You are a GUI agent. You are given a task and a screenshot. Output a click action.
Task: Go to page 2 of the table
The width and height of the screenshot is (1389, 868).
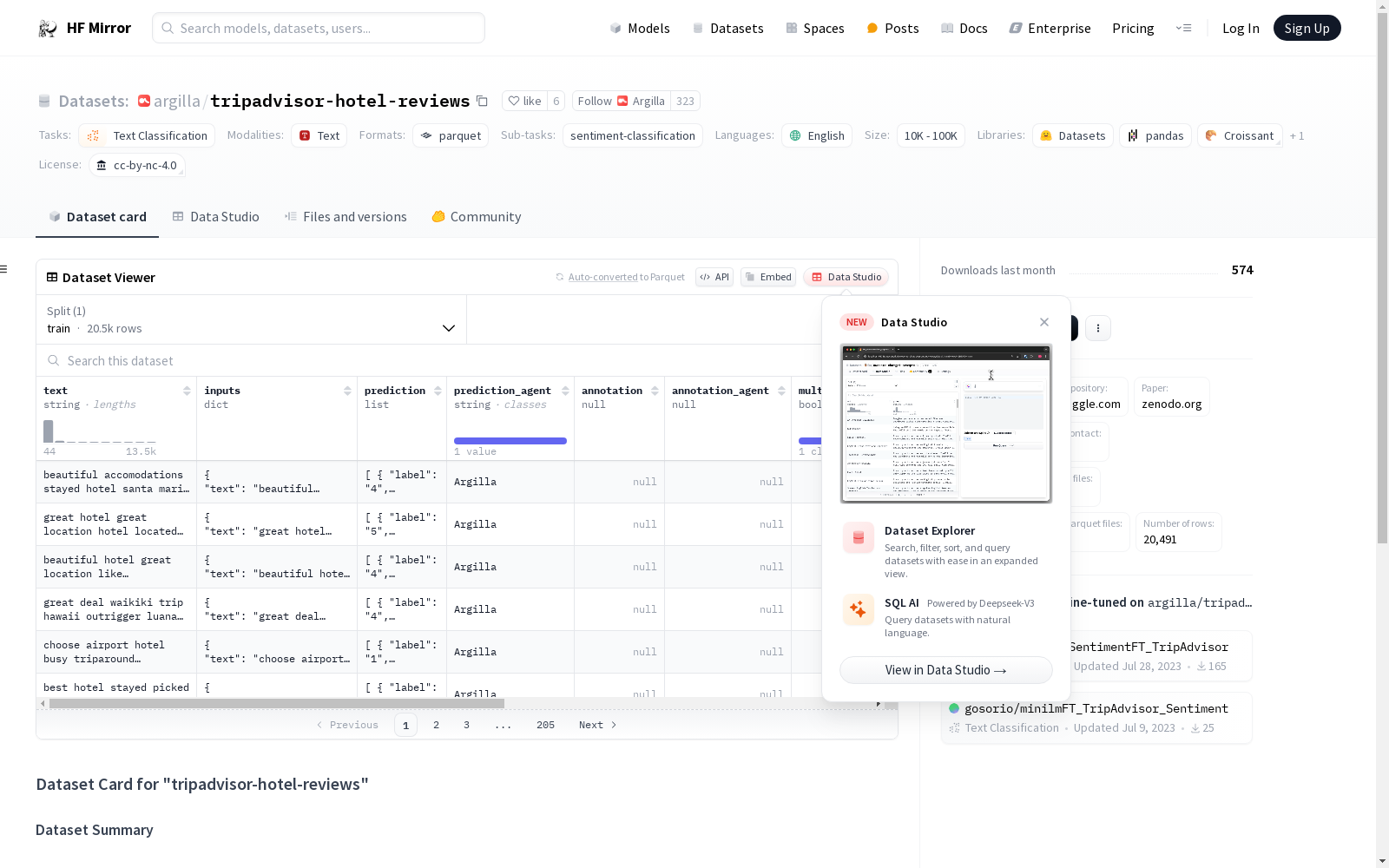[436, 725]
